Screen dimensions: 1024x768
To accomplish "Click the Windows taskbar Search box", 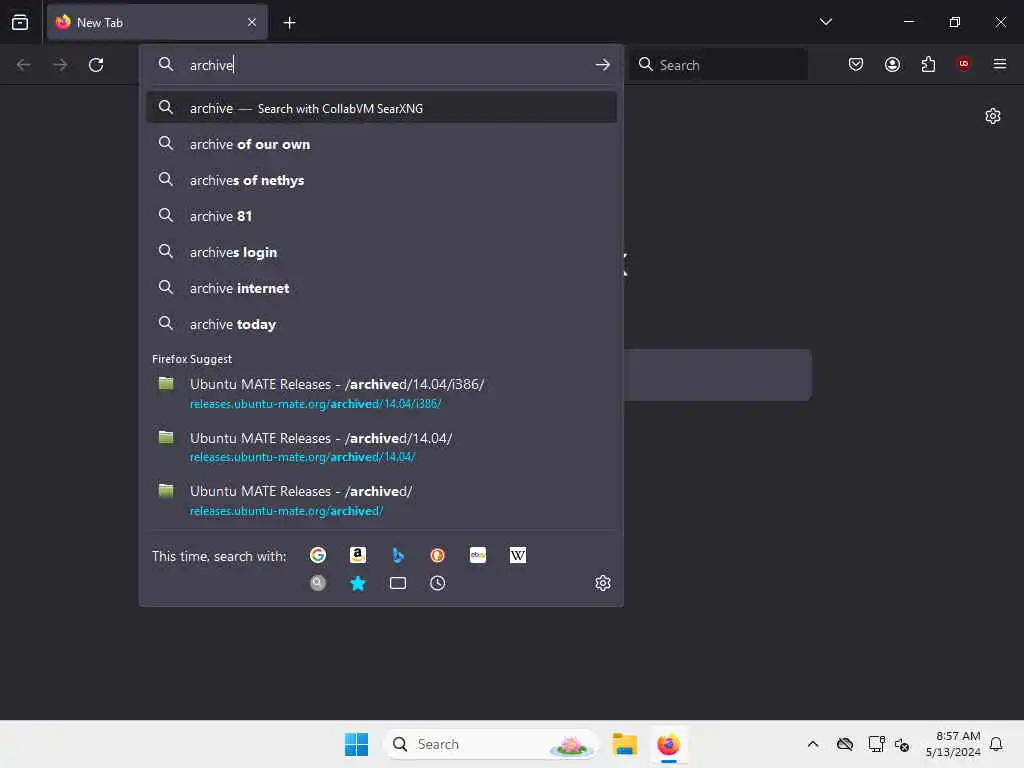I will (490, 744).
